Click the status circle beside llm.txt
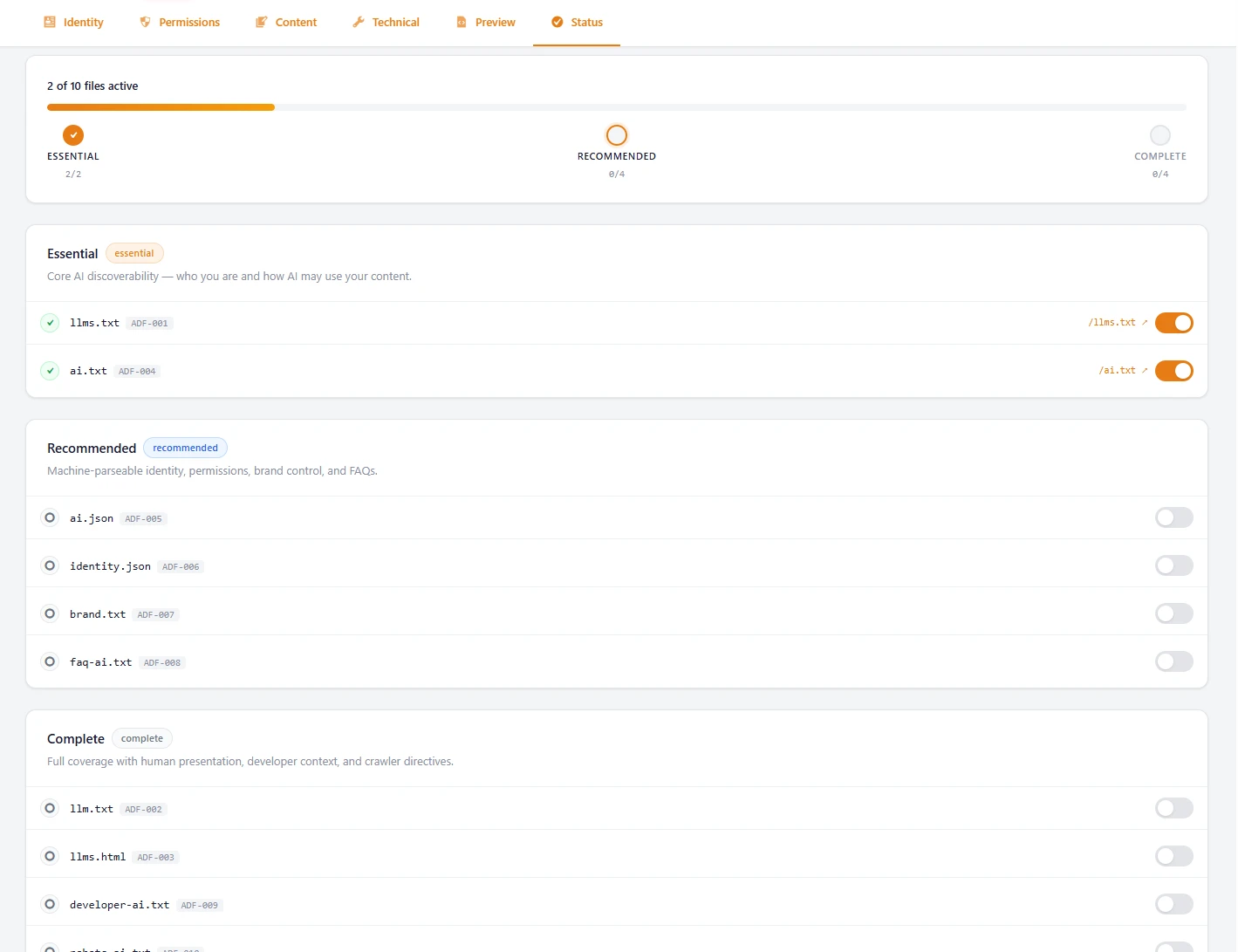 50,808
